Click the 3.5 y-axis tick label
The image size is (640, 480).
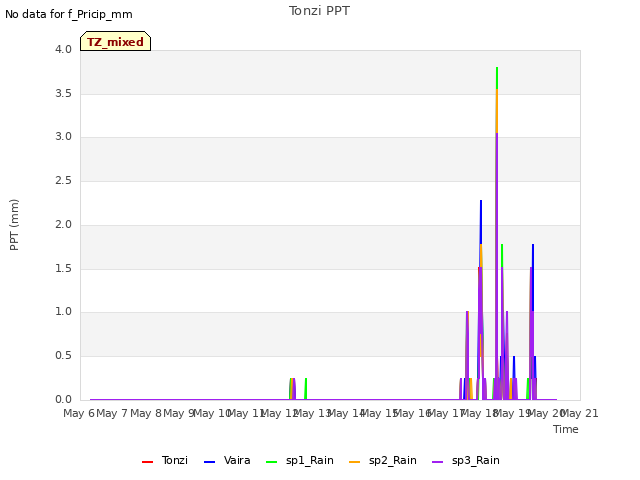coord(63,93)
